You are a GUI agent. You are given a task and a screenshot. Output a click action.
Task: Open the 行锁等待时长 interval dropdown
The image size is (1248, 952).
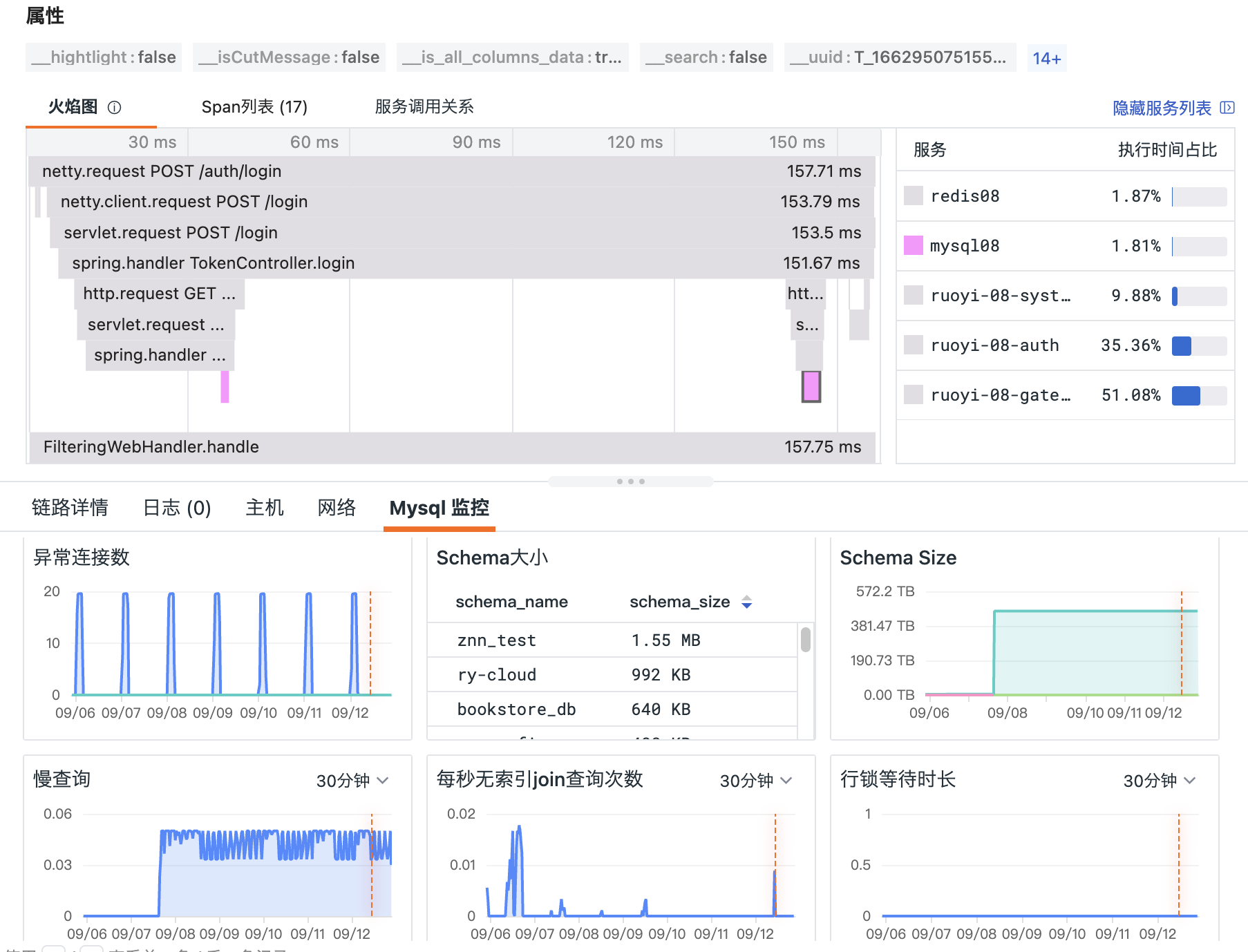[1160, 781]
